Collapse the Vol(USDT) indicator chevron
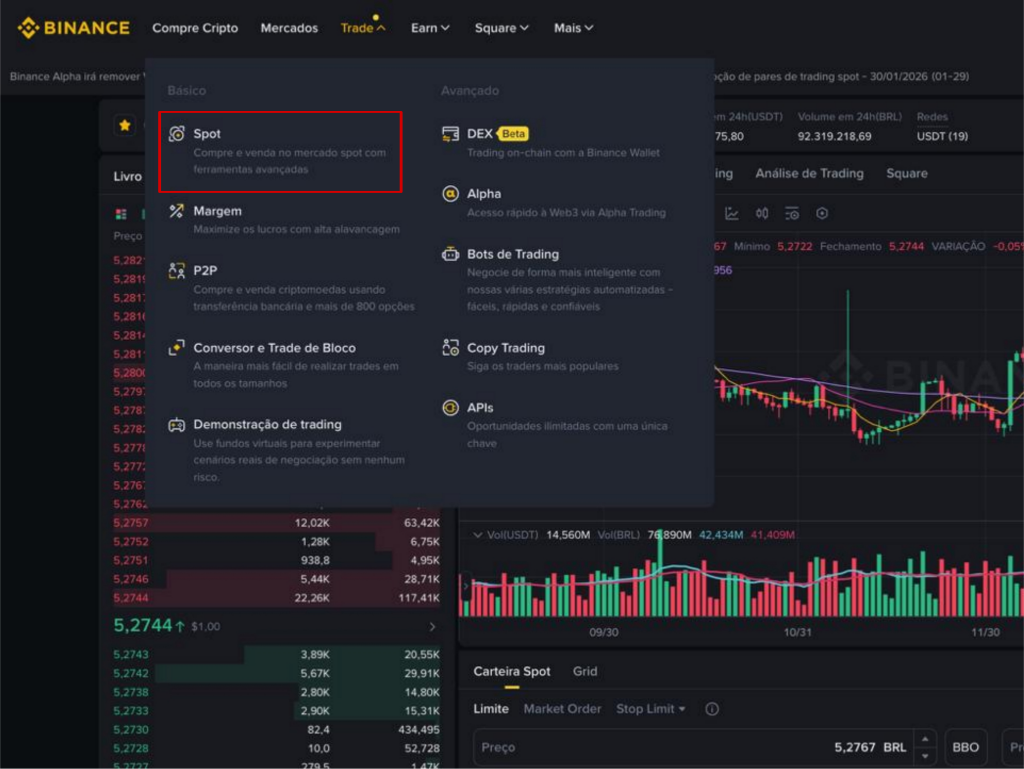The height and width of the screenshot is (769, 1024). (x=477, y=535)
